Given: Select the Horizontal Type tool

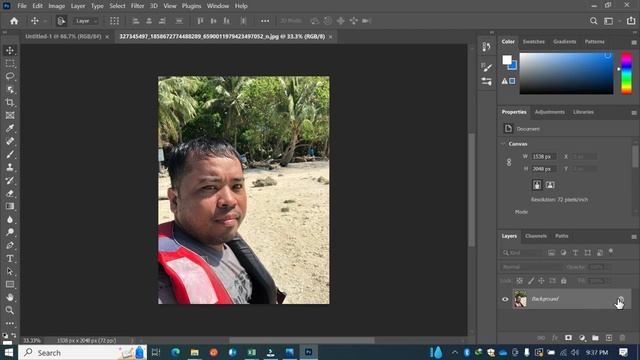Looking at the screenshot, I should [10, 258].
